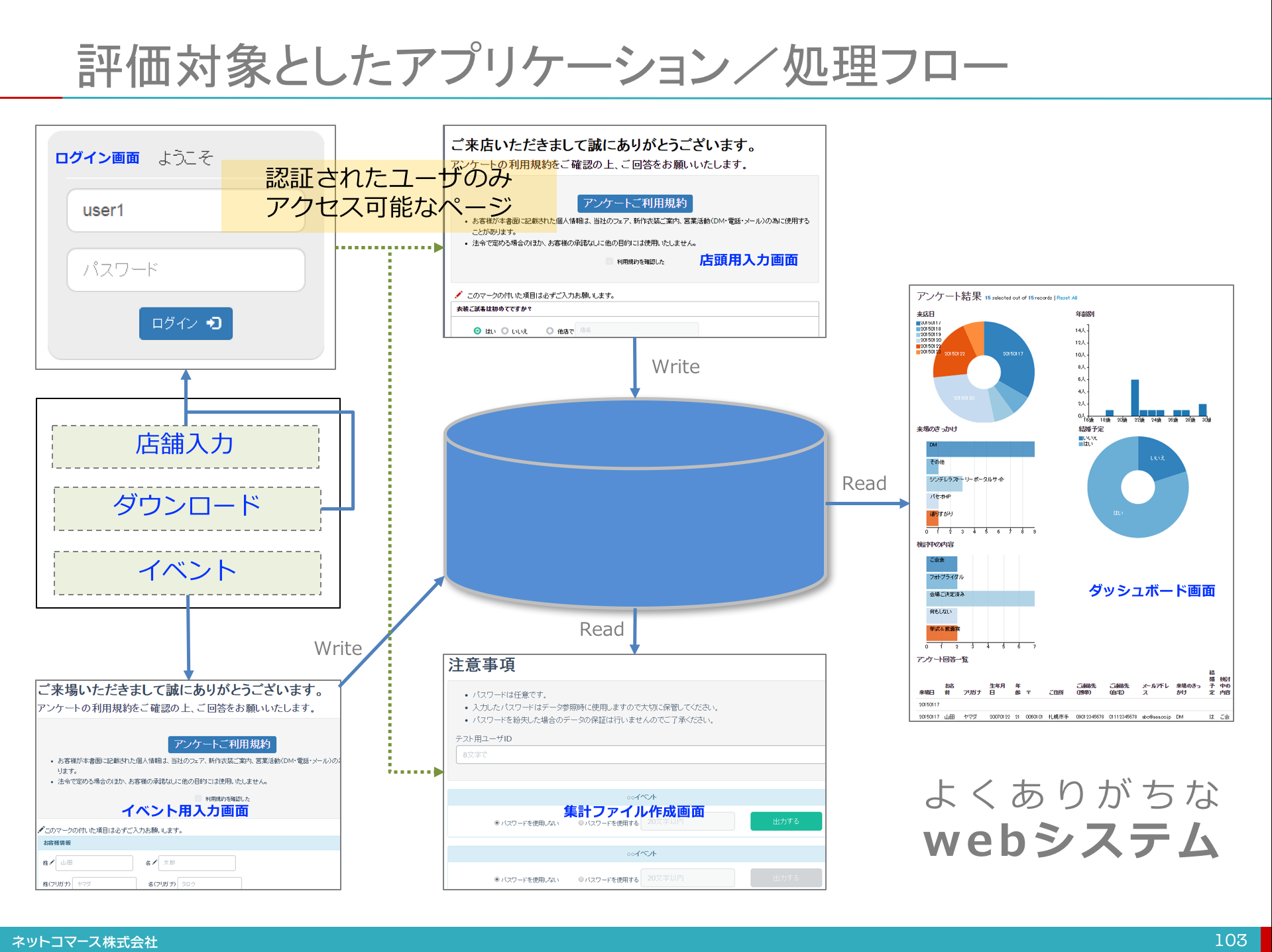
Task: Click the blue ログイン button
Action: click(x=186, y=324)
